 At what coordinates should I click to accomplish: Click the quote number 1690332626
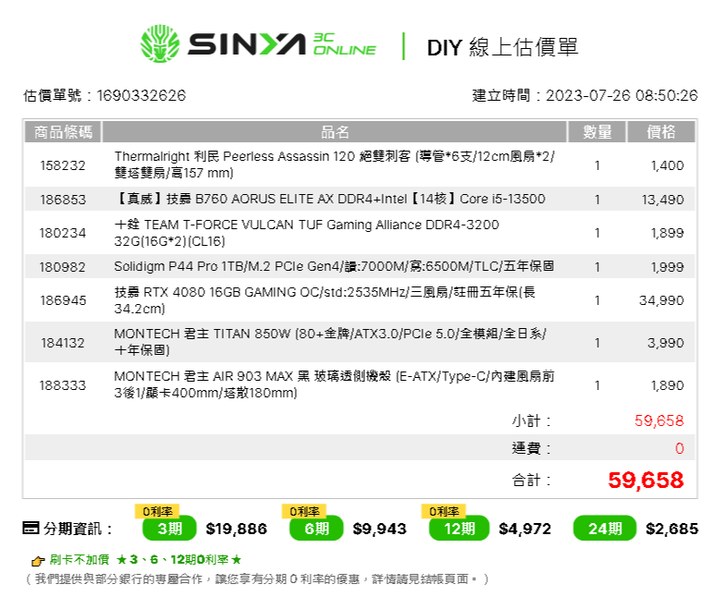click(141, 96)
